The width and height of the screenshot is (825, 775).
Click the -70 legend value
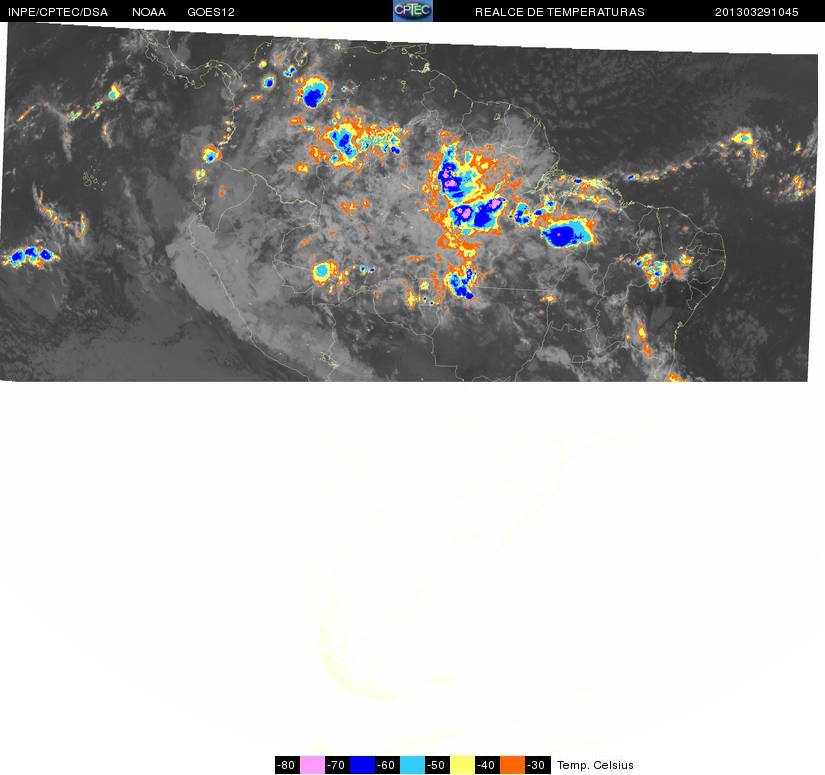click(337, 765)
